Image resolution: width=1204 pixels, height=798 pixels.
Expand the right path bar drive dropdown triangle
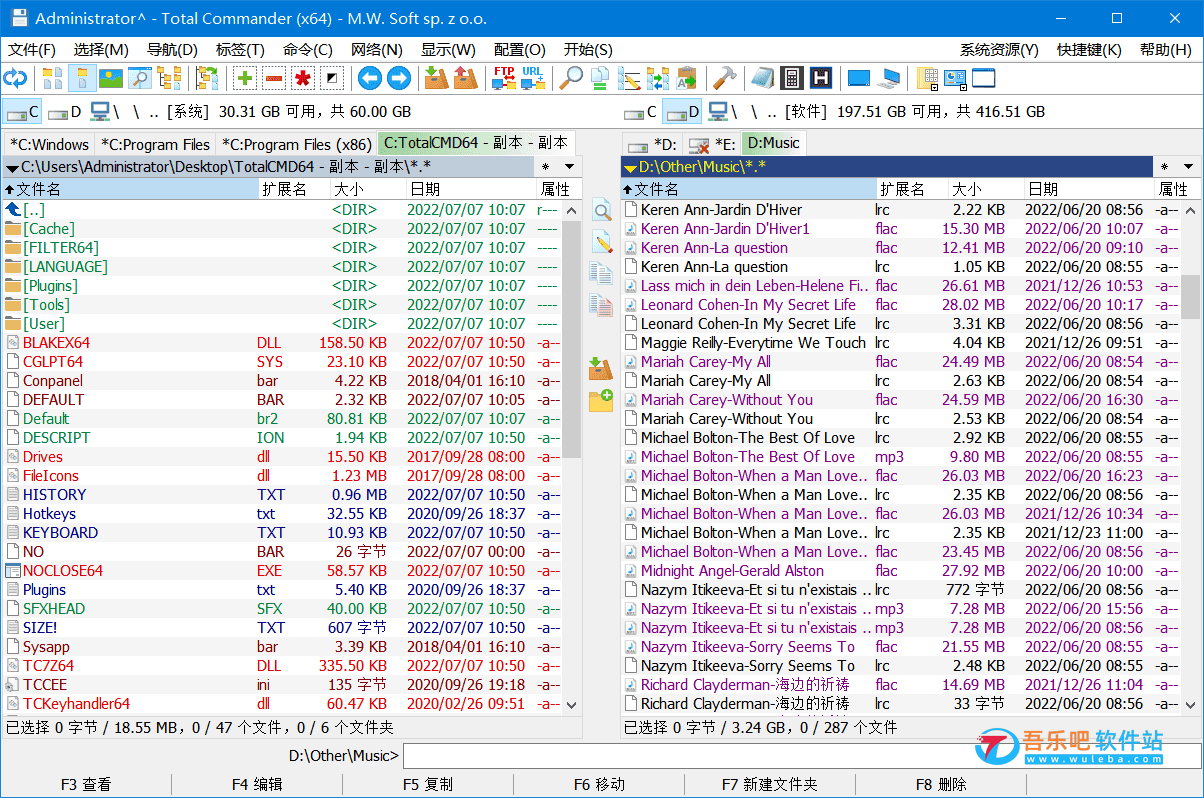630,168
